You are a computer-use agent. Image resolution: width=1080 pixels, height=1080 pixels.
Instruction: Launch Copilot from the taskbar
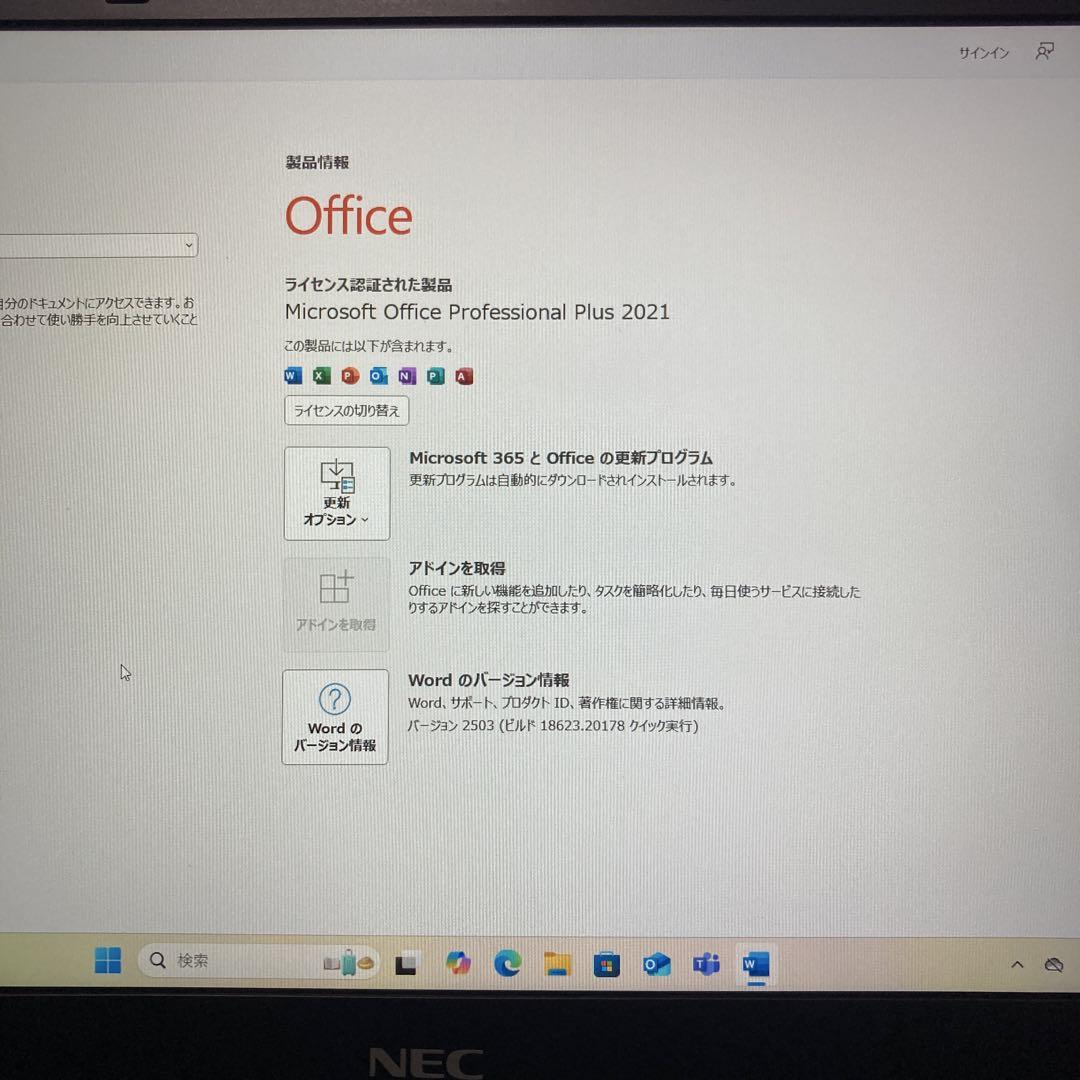[457, 963]
